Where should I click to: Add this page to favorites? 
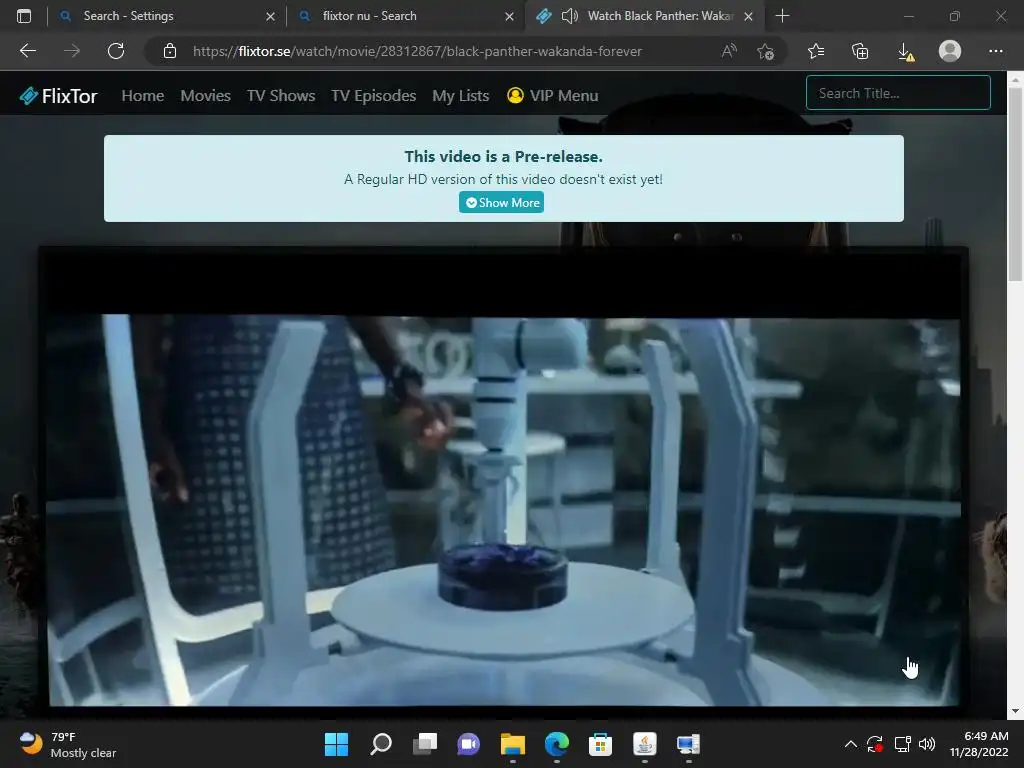765,51
